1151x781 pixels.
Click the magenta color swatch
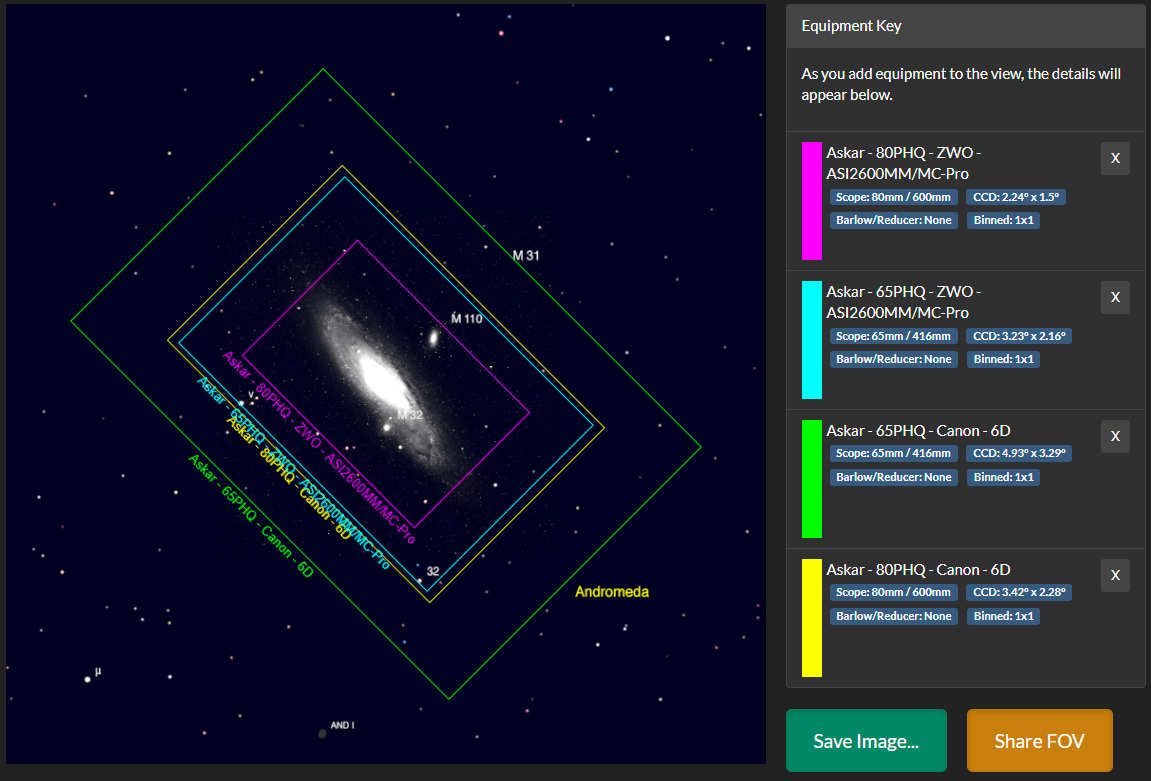[x=811, y=201]
